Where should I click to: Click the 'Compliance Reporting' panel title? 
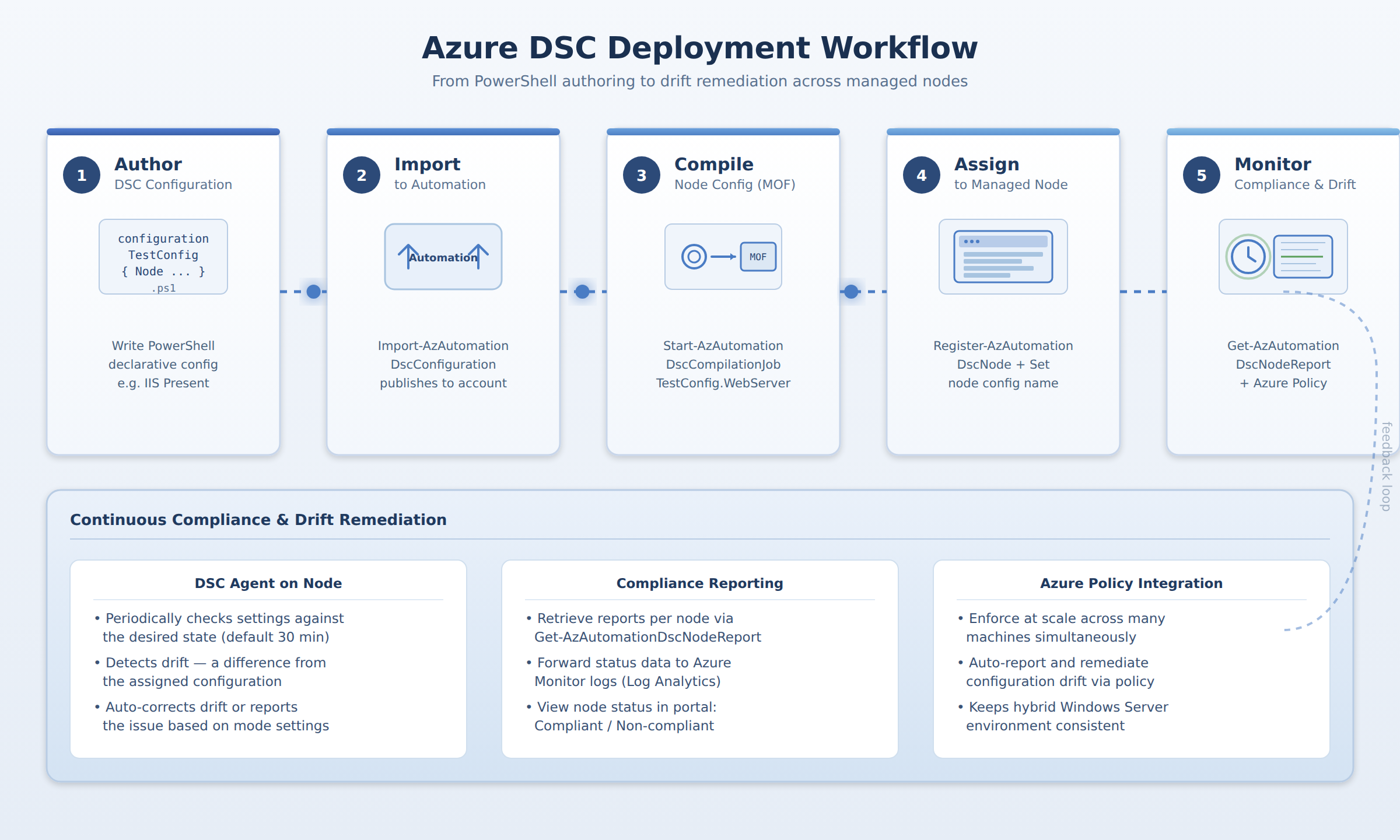(700, 583)
